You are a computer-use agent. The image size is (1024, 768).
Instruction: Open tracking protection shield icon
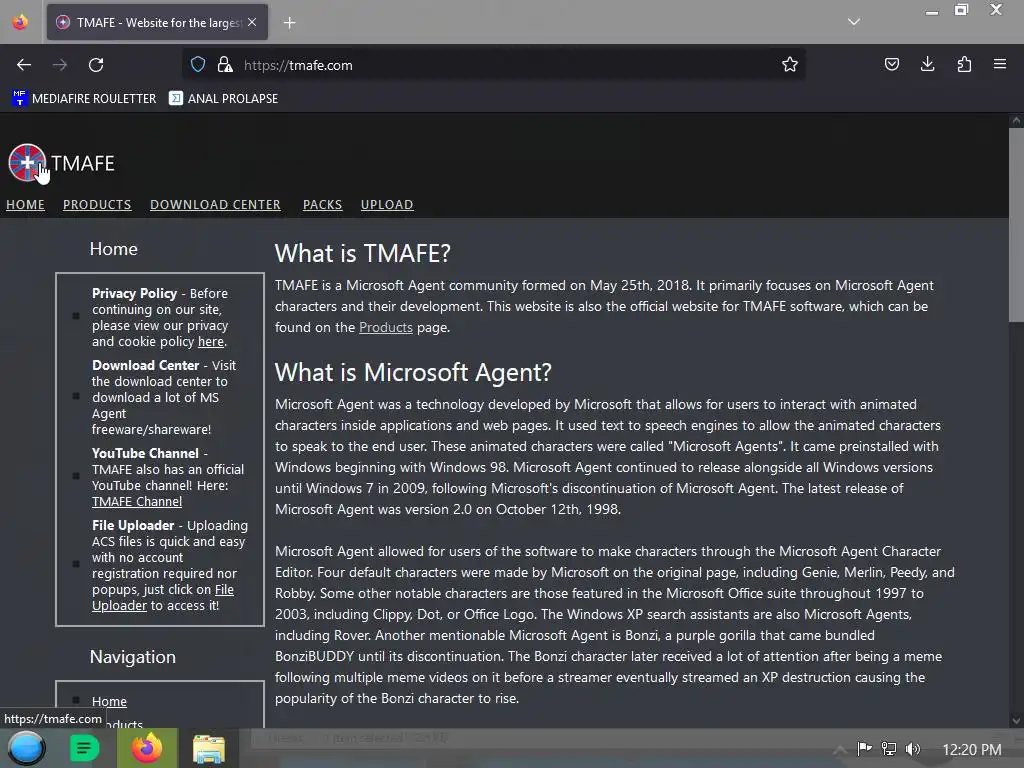tap(198, 64)
